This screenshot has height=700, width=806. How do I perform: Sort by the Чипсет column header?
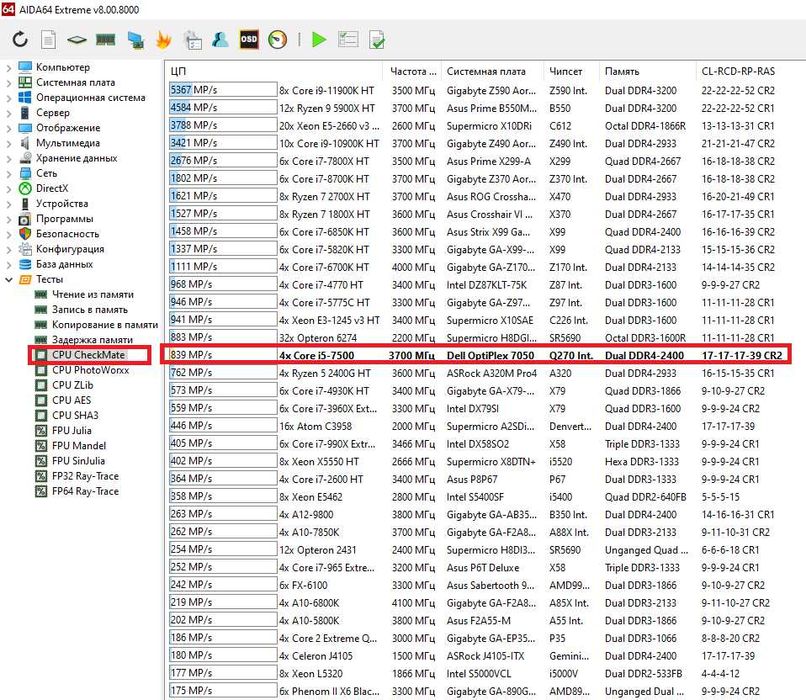pyautogui.click(x=572, y=71)
